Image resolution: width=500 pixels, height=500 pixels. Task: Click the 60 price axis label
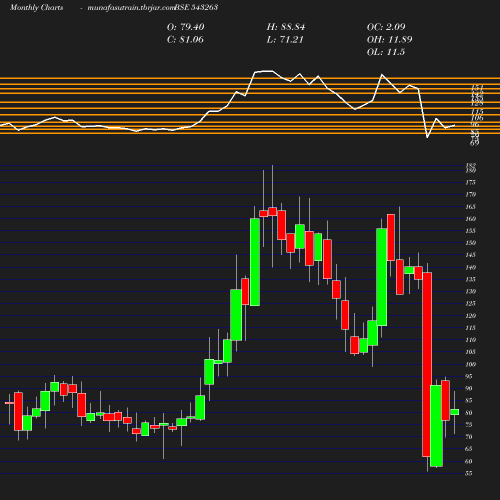tap(469, 461)
